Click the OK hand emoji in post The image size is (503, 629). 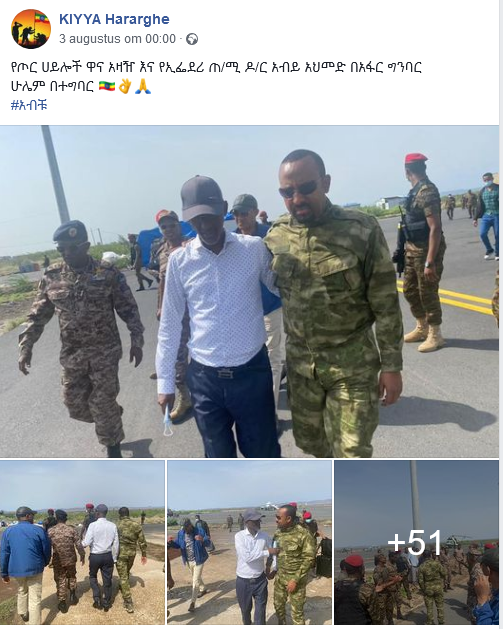(x=125, y=86)
